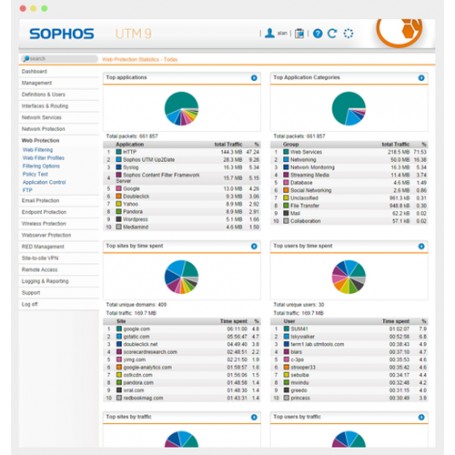
Task: Open details for Top users by time spent
Action: [421, 246]
